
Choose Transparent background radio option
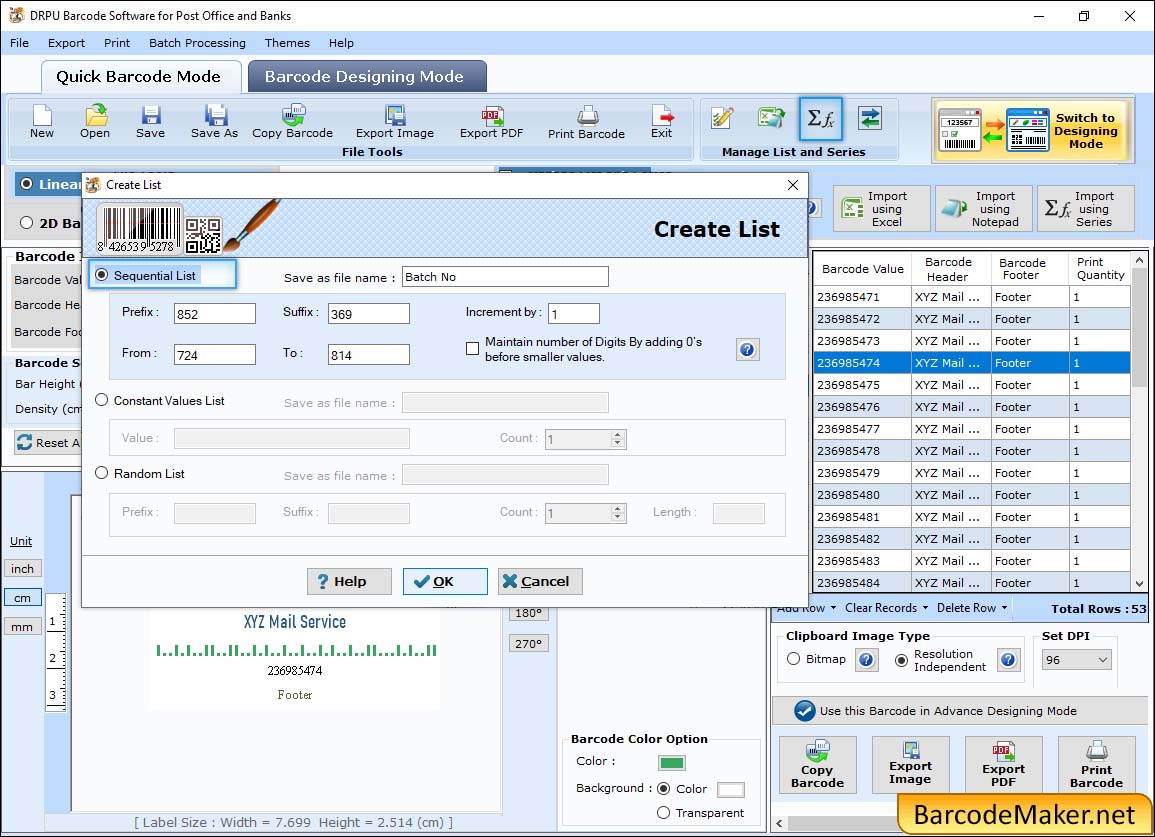click(x=664, y=813)
